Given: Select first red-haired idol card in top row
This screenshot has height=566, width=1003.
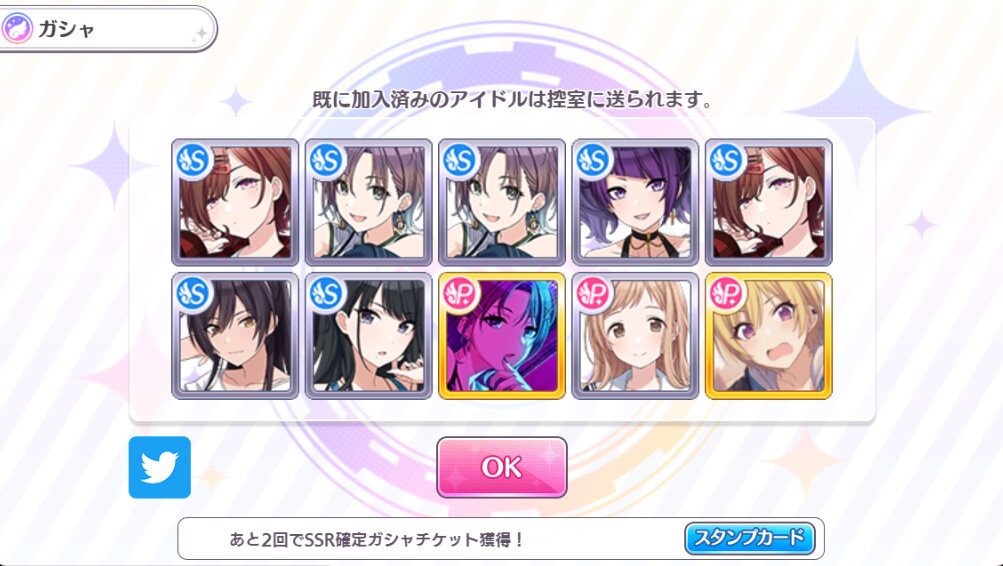Looking at the screenshot, I should point(235,202).
